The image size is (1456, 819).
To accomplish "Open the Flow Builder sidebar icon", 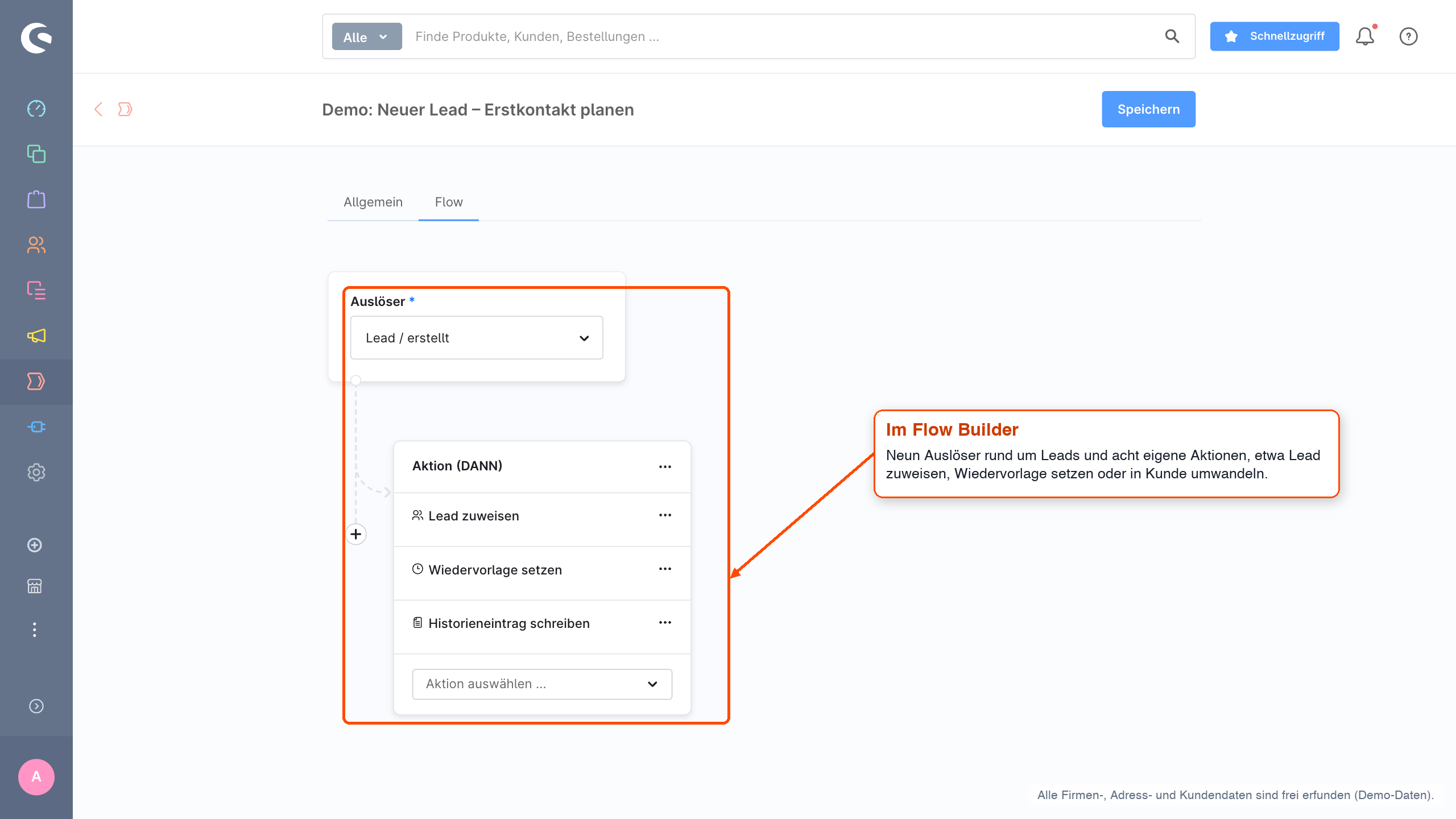I will coord(36,381).
